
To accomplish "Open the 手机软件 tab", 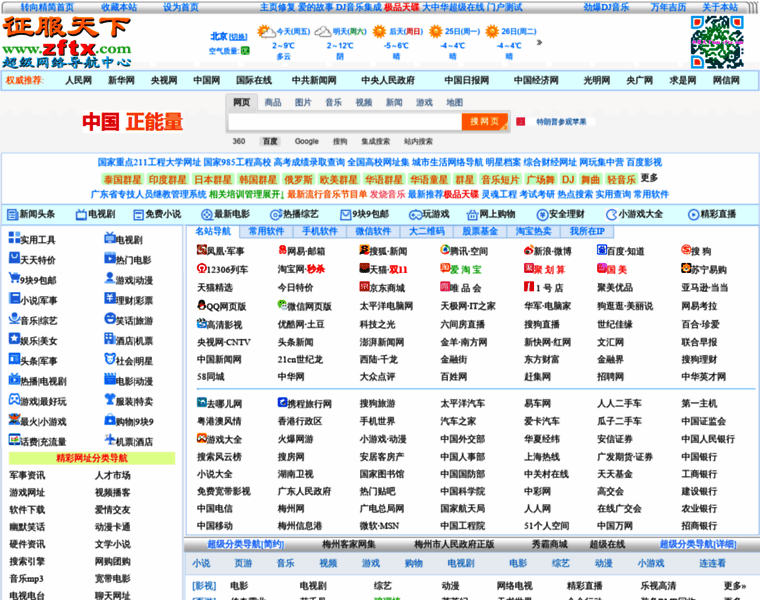I will click(x=319, y=231).
